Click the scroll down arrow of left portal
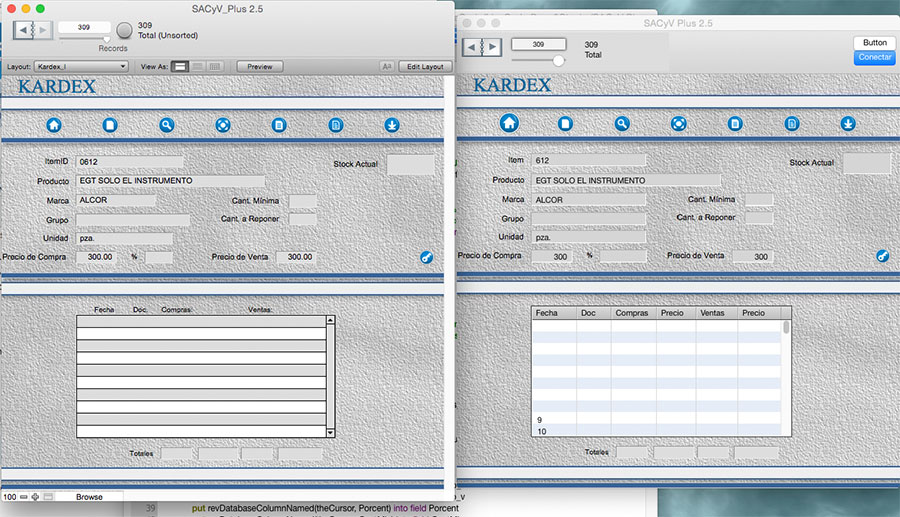This screenshot has height=517, width=900. point(331,432)
